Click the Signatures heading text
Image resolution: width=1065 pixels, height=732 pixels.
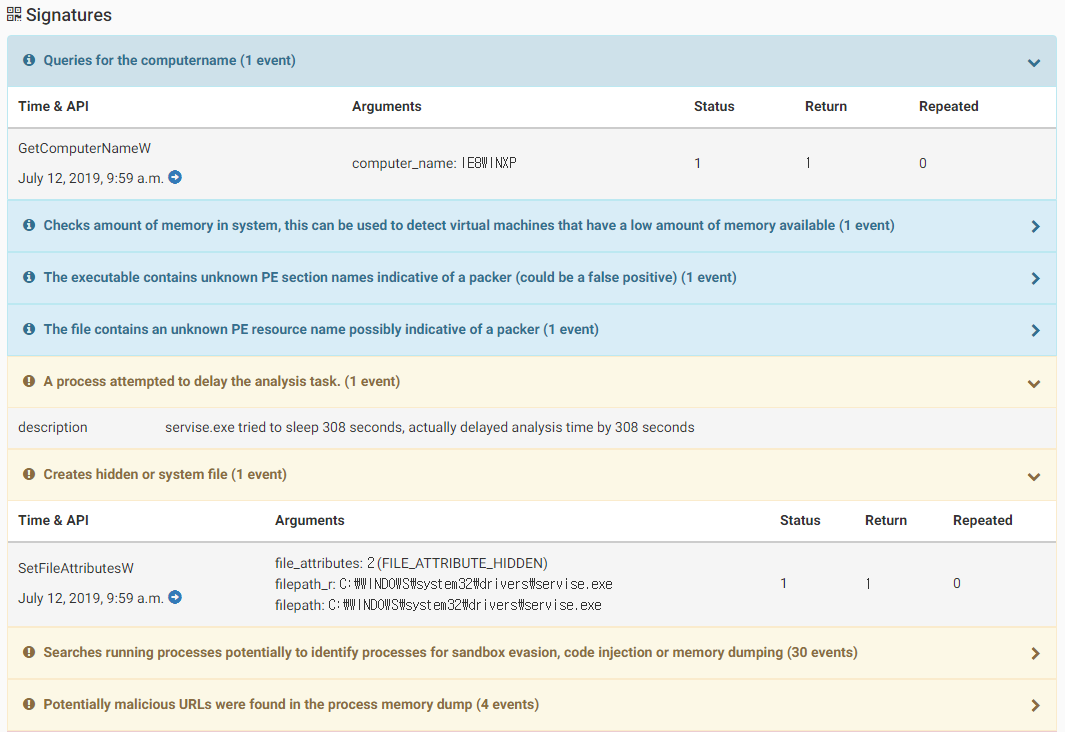click(69, 15)
